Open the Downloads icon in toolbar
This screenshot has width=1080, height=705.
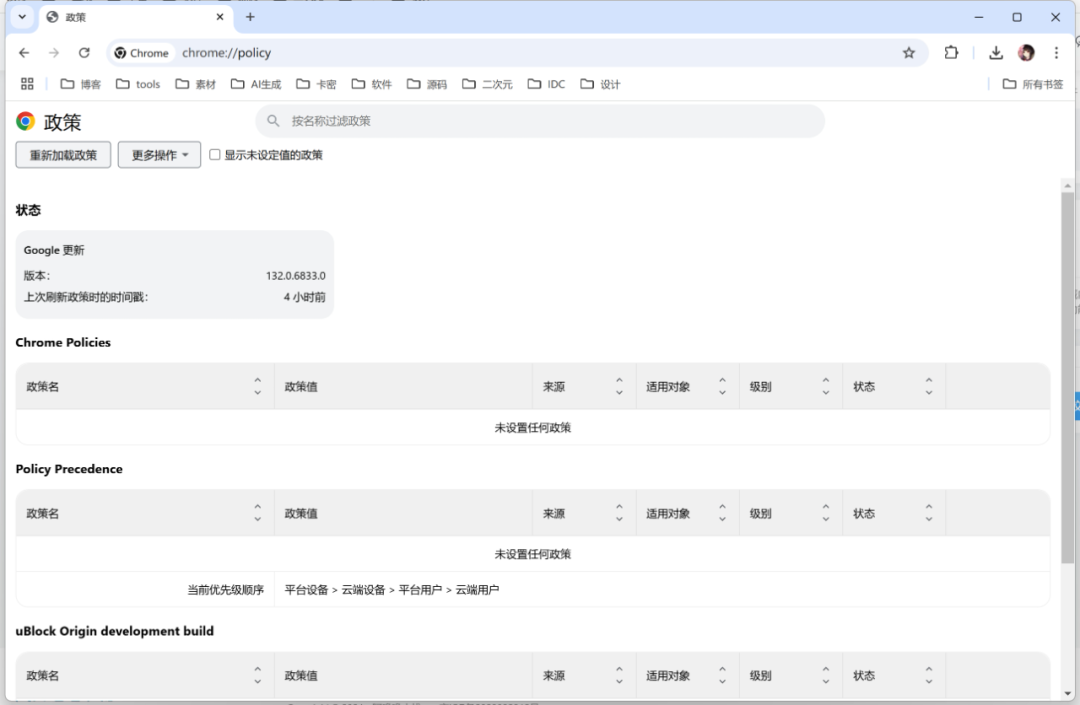(995, 53)
